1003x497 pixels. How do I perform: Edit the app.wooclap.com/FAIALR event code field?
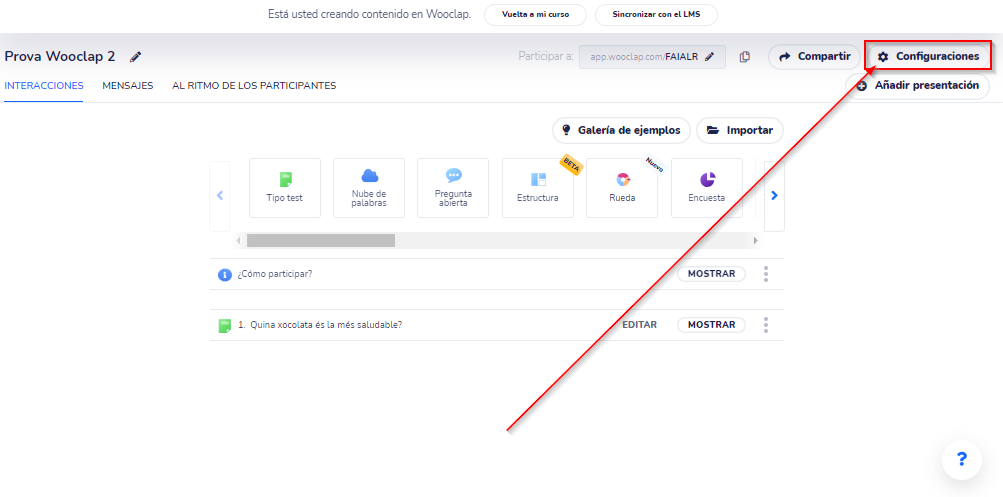652,57
